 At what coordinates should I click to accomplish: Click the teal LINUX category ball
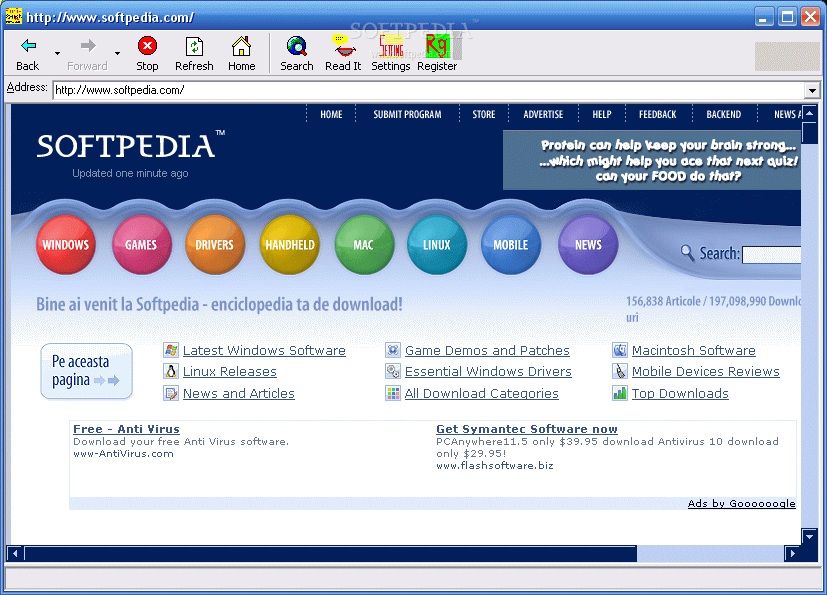[x=437, y=245]
